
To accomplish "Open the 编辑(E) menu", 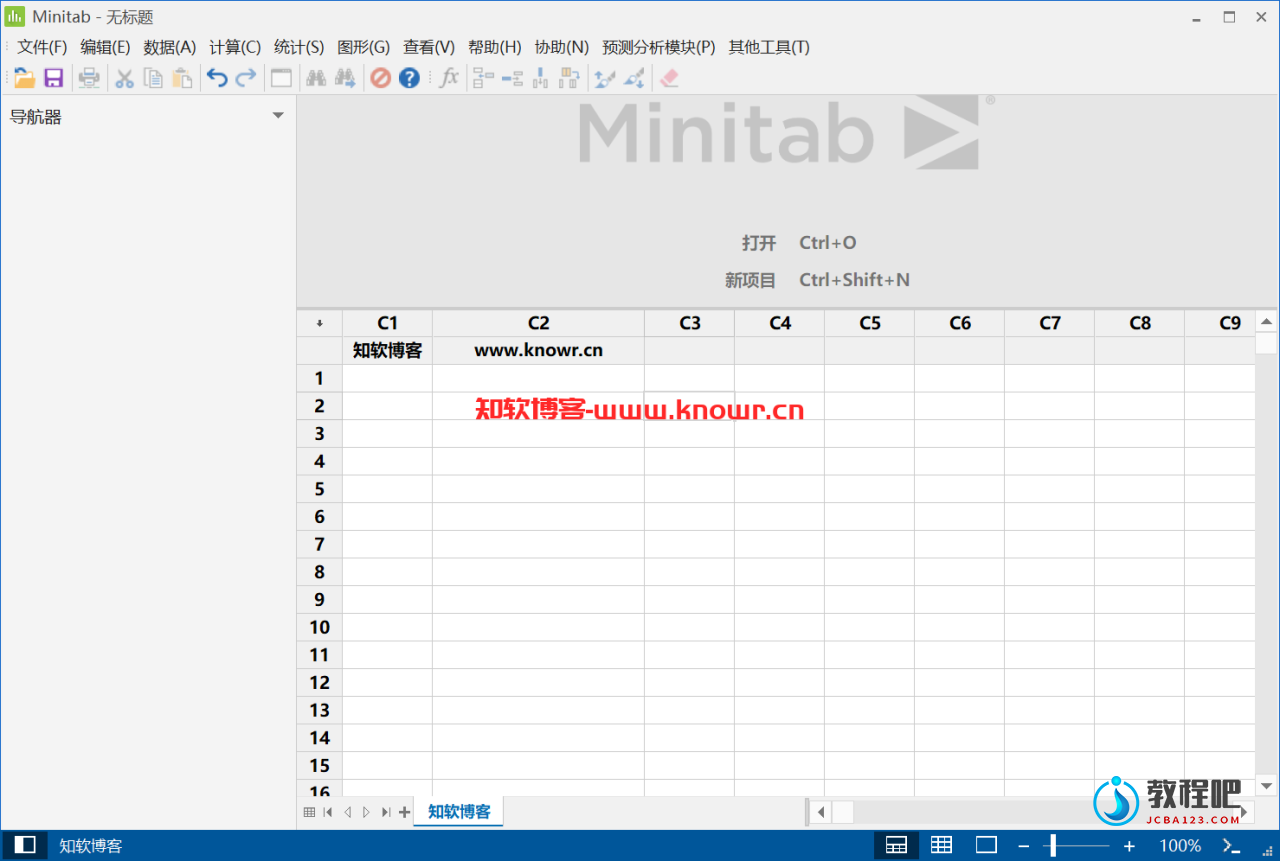I will 105,47.
